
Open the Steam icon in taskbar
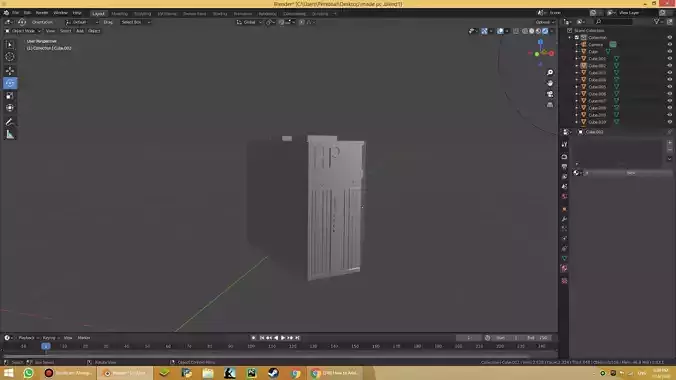pyautogui.click(x=273, y=373)
